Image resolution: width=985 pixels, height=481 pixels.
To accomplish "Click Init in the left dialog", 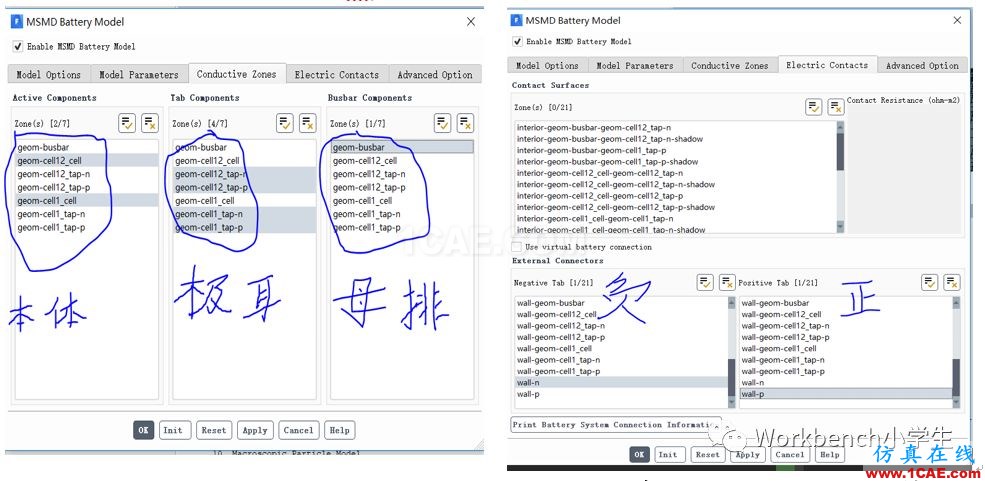I will click(173, 430).
